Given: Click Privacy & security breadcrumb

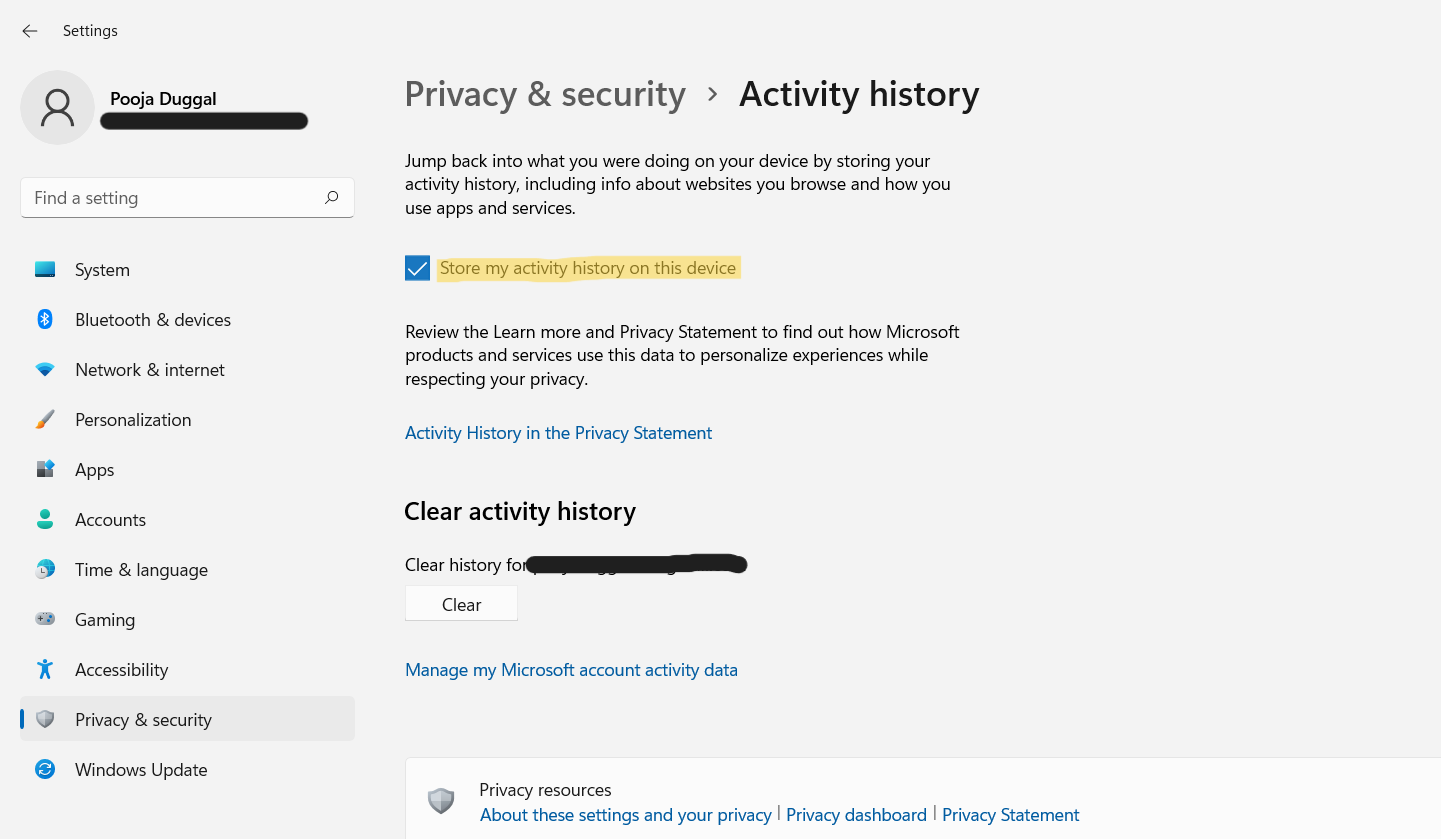Looking at the screenshot, I should point(545,94).
